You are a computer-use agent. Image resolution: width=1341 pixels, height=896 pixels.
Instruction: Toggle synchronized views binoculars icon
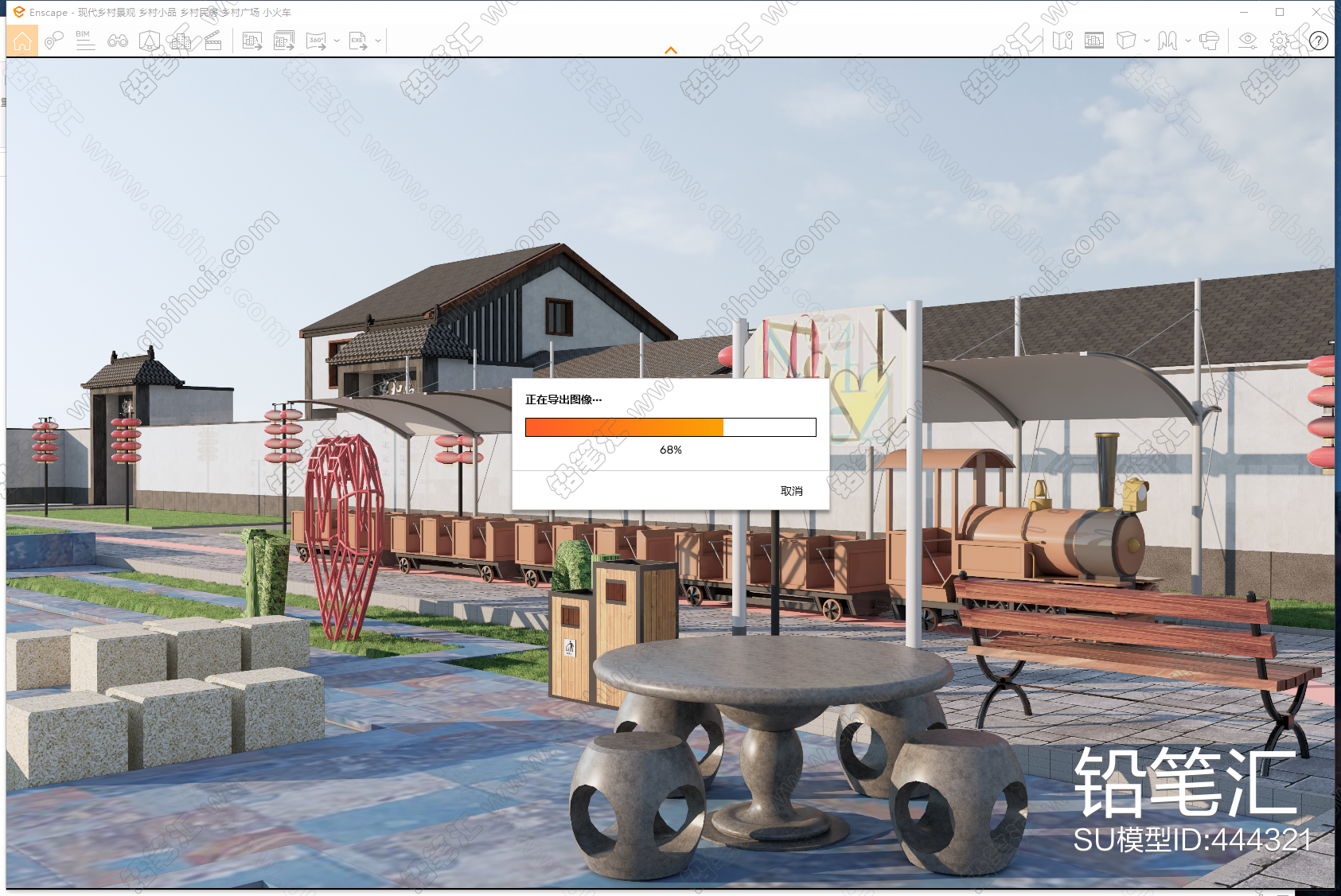(118, 41)
